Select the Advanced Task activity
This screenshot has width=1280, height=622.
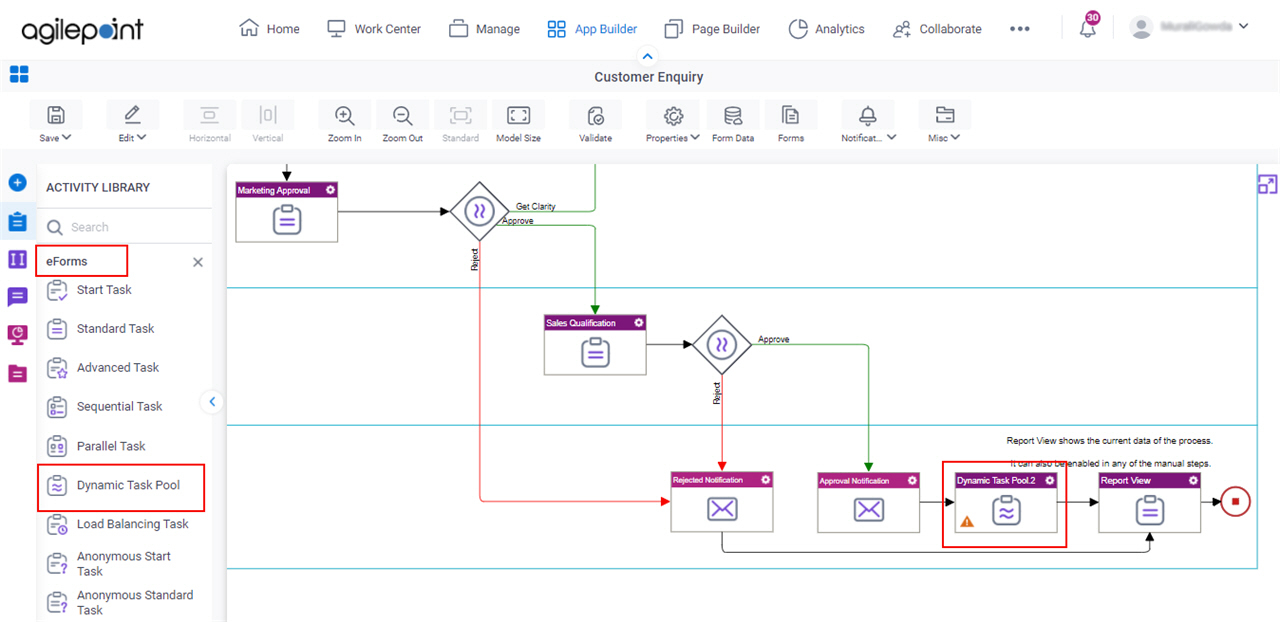click(x=118, y=367)
